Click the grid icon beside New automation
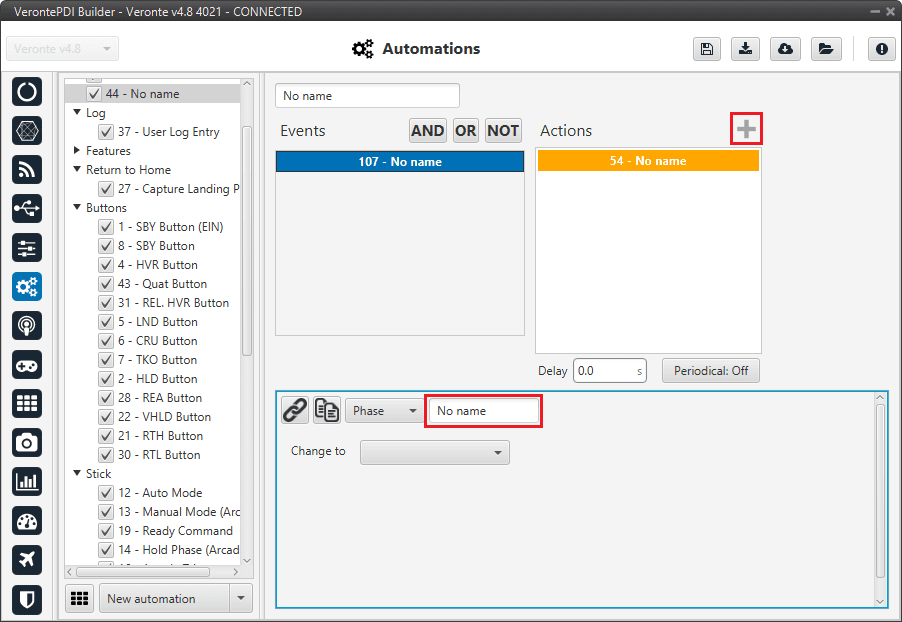This screenshot has width=902, height=622. (x=79, y=598)
